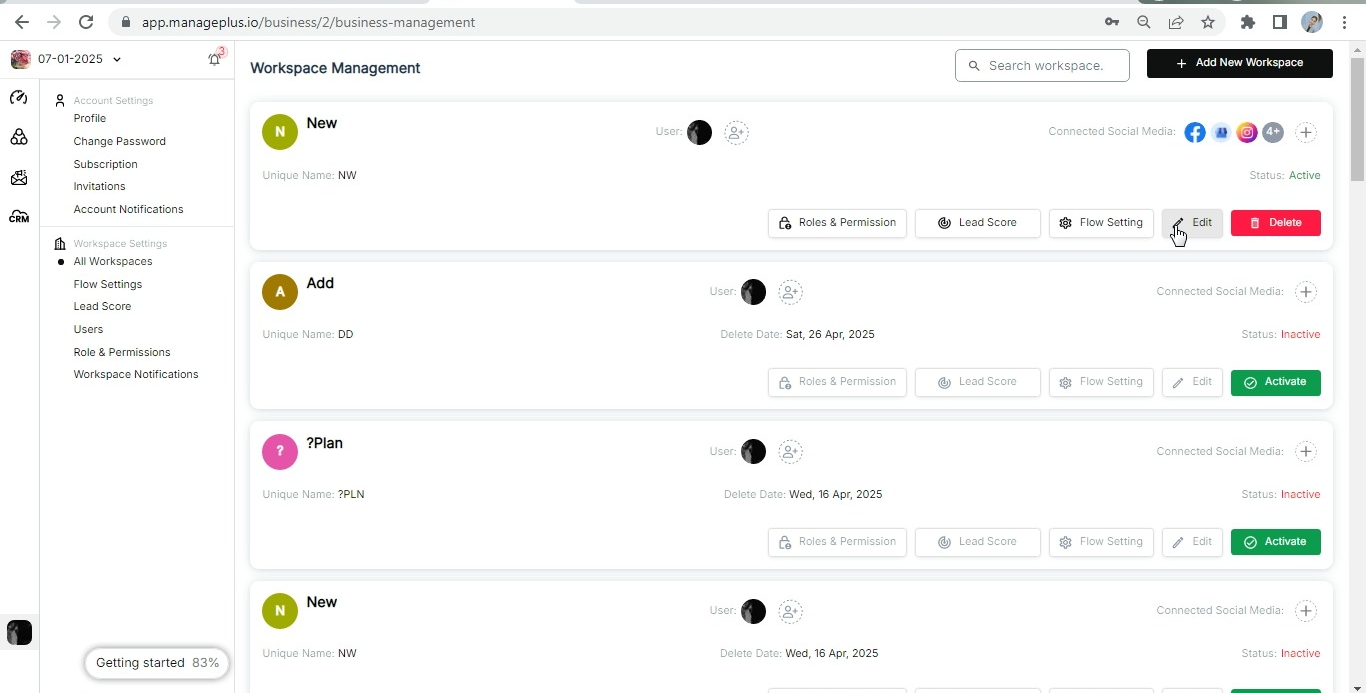The width and height of the screenshot is (1366, 693).
Task: Delete the active New workspace
Action: coord(1276,223)
